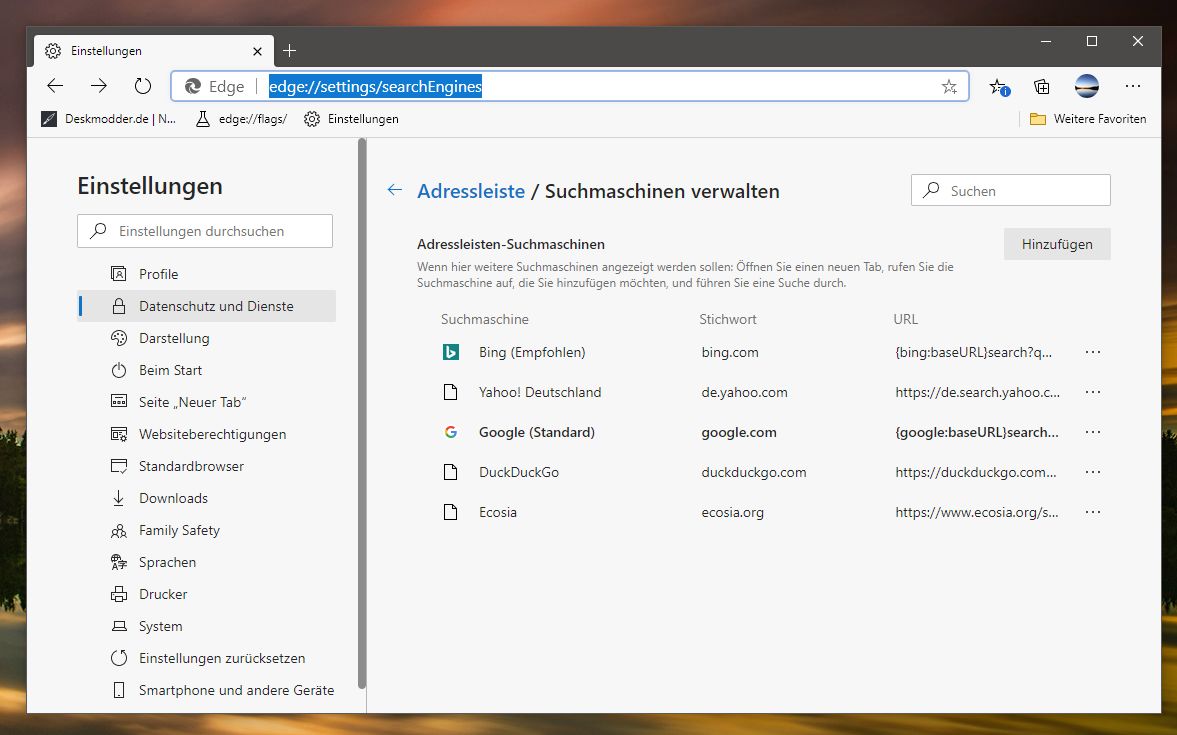The width and height of the screenshot is (1177, 735).
Task: Click the Ecosia page icon
Action: pos(450,512)
